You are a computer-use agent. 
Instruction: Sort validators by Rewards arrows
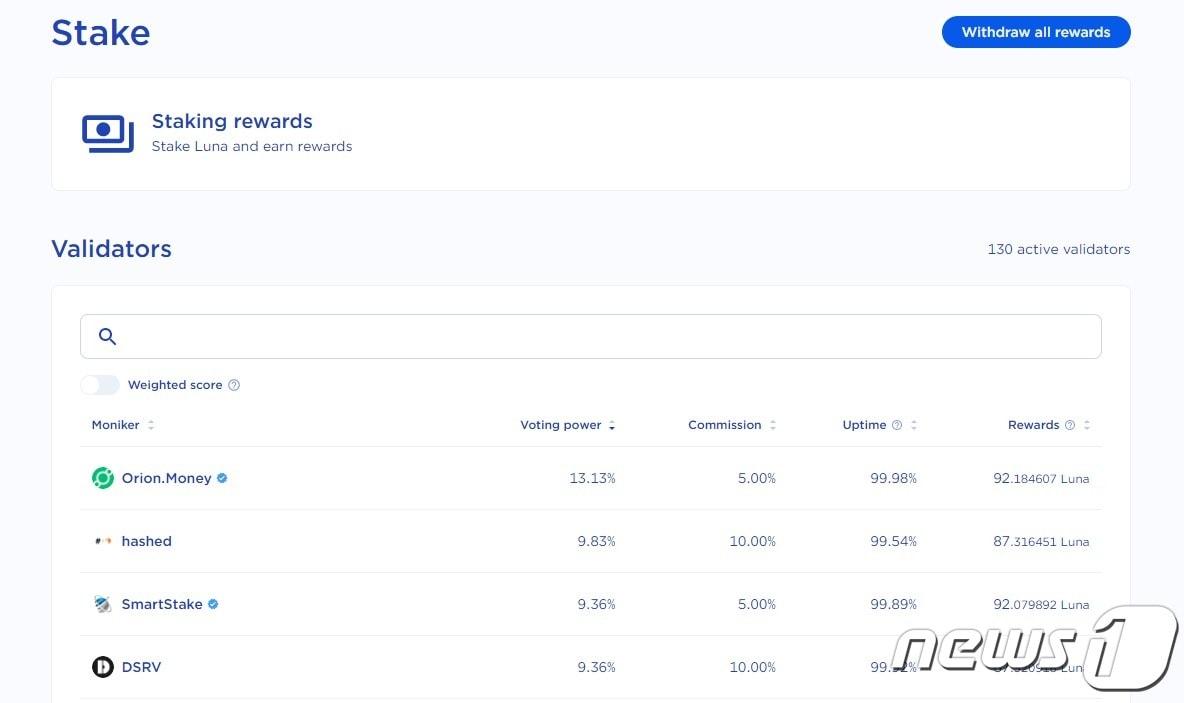click(1087, 425)
